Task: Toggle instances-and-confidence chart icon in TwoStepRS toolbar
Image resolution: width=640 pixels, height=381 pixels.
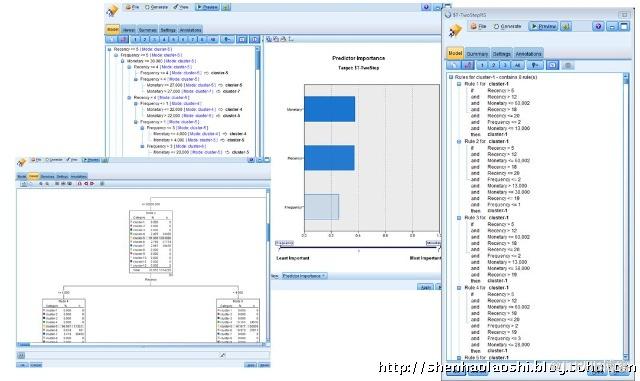Action: click(x=467, y=65)
